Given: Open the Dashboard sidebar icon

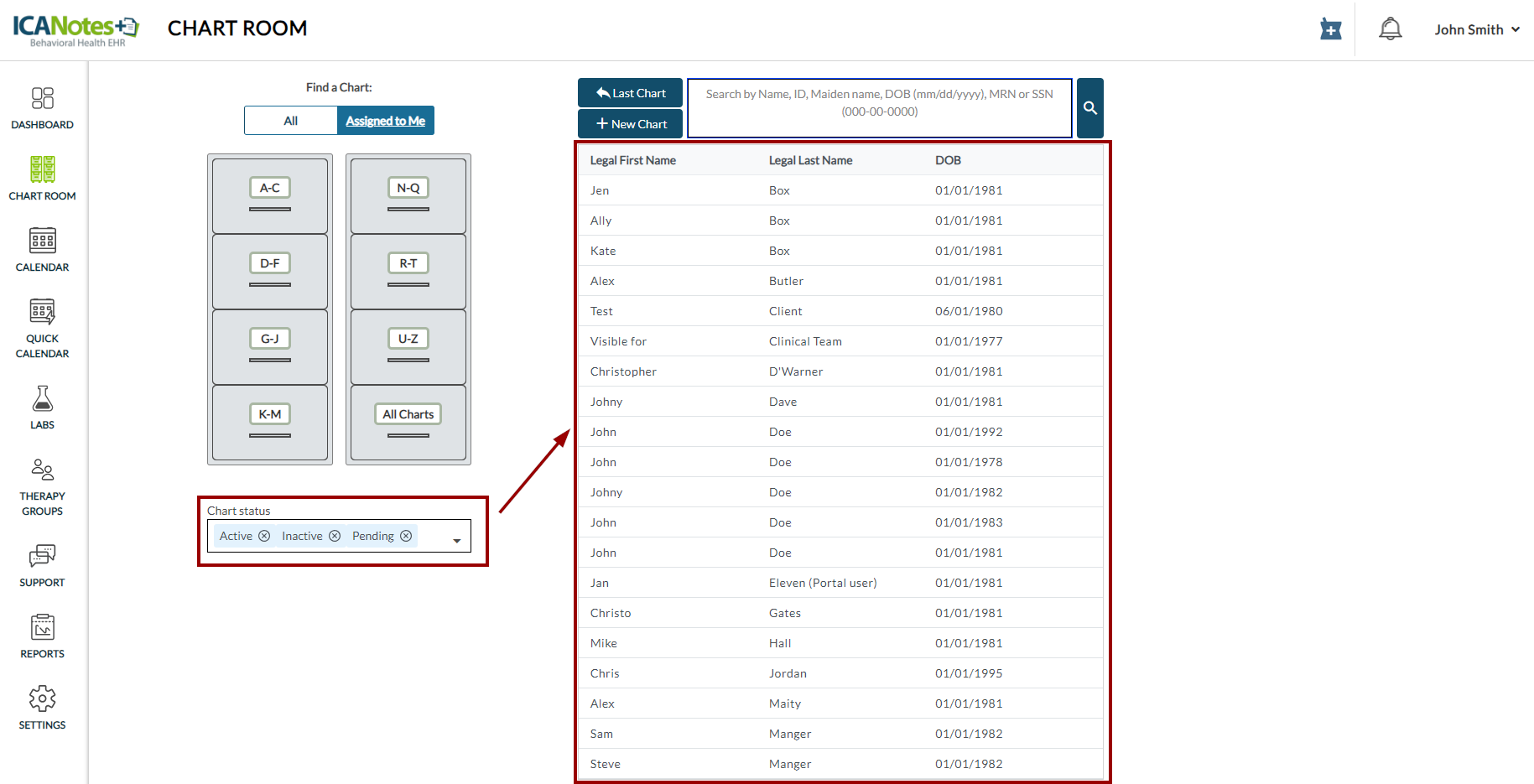Looking at the screenshot, I should pyautogui.click(x=42, y=100).
